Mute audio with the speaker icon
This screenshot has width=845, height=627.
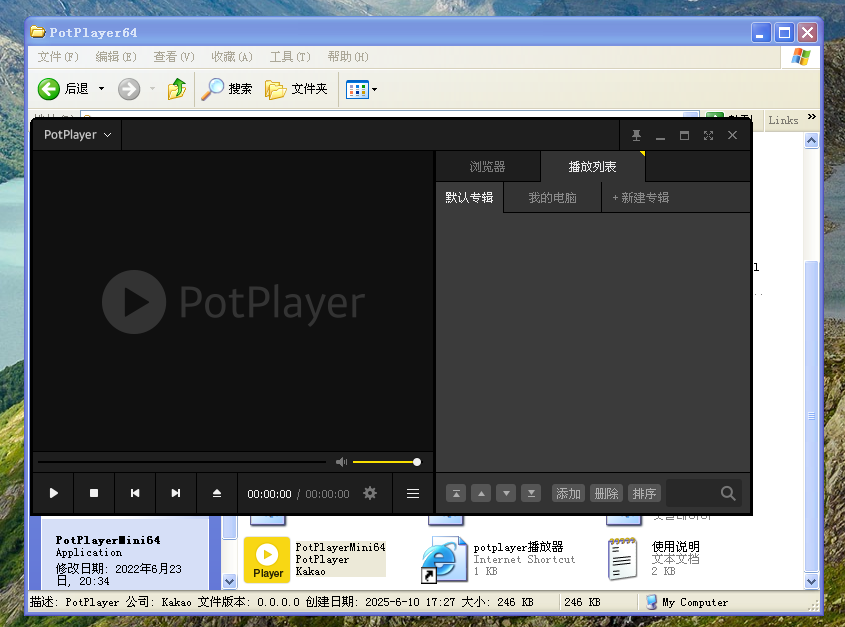point(341,462)
